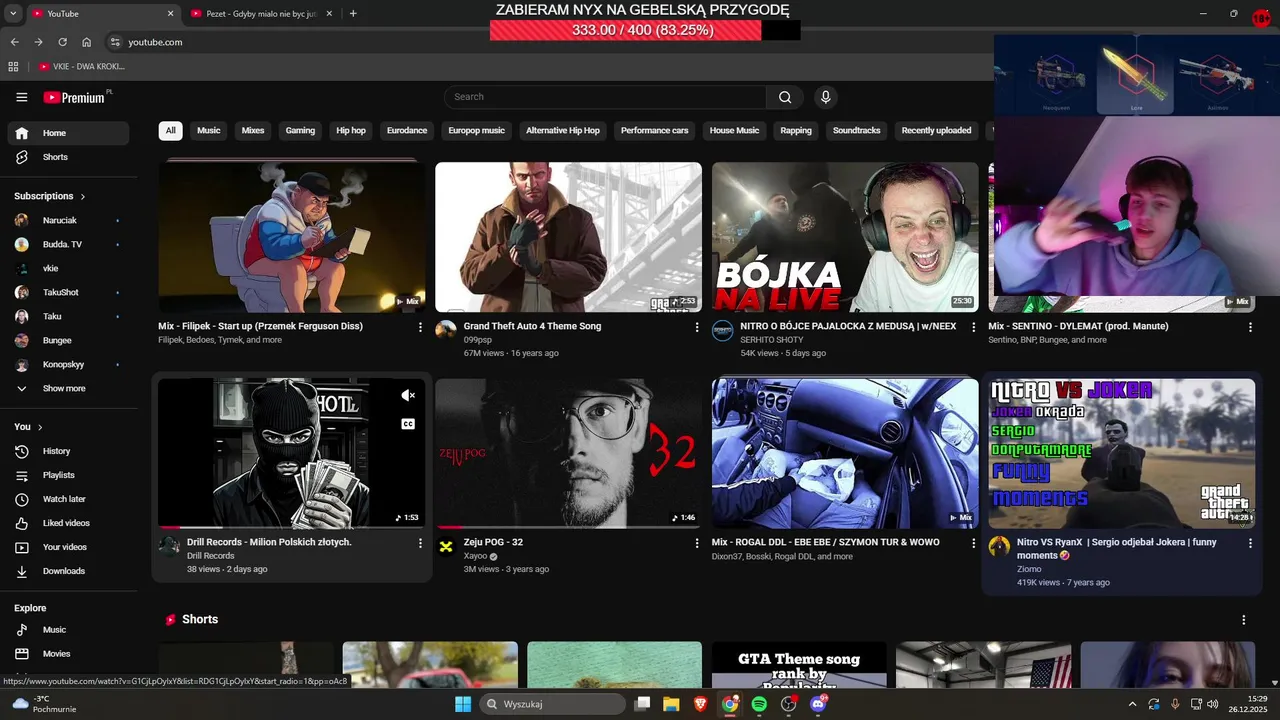The image size is (1280, 720).
Task: Open the browser tab search dropdown
Action: point(14,14)
